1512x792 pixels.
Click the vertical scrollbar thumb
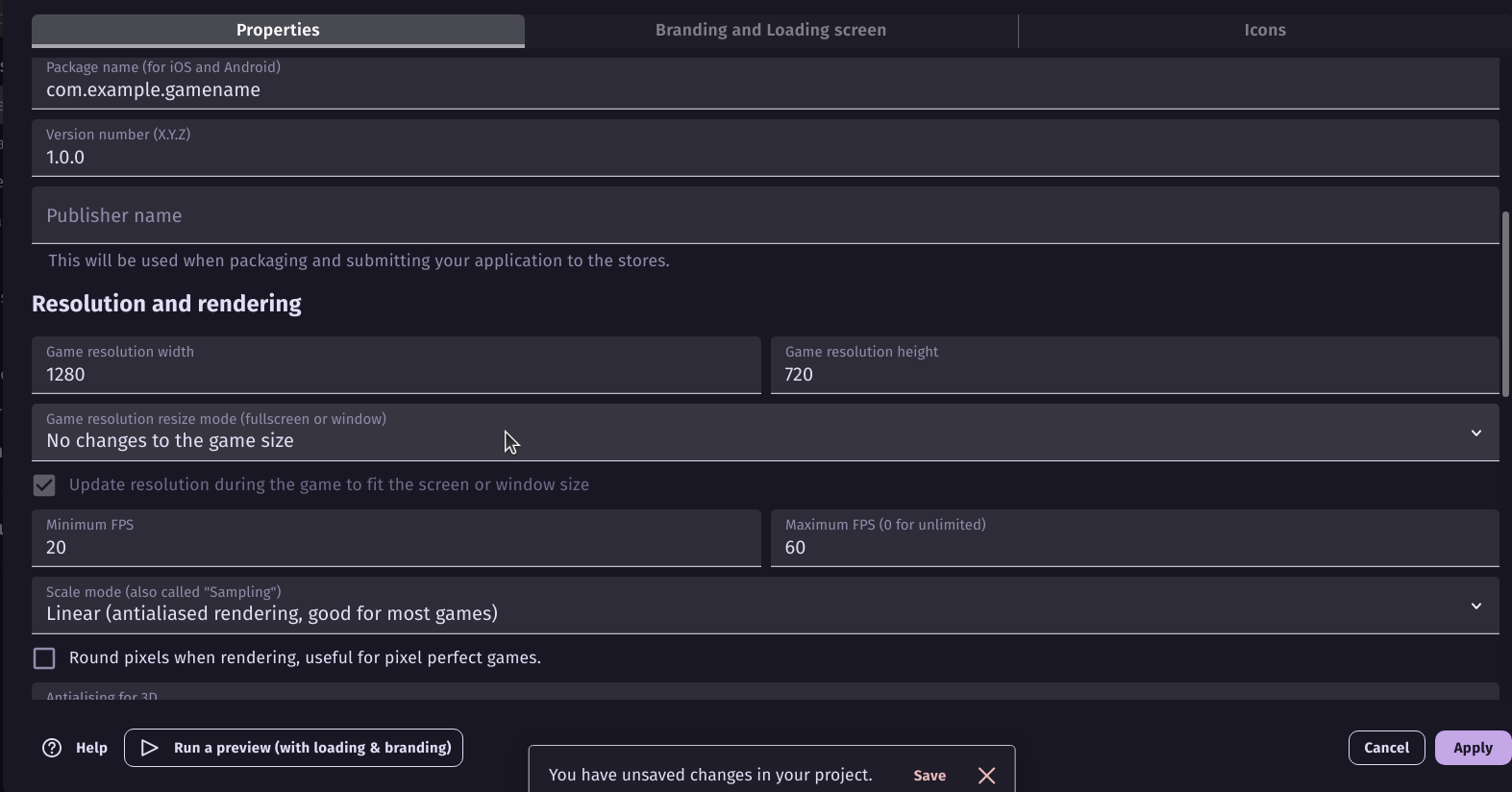tap(1505, 303)
